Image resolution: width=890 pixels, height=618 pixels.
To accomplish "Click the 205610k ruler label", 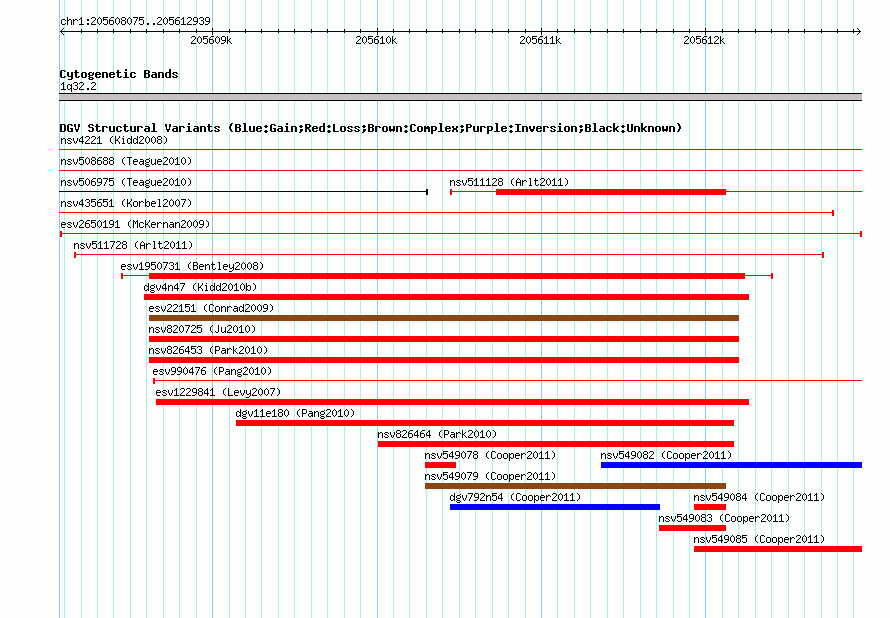I will point(376,40).
